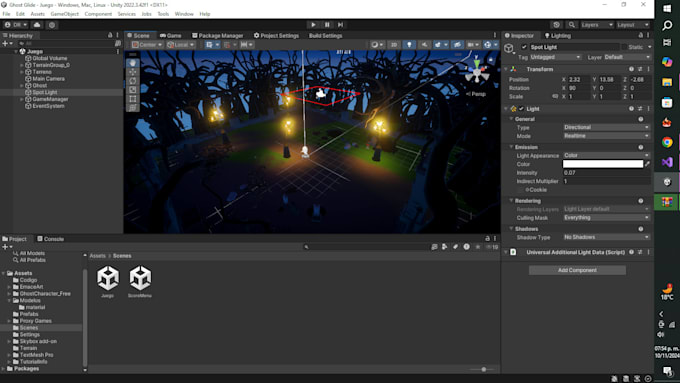This screenshot has height=383, width=680.
Task: Open Light component presets icon
Action: [640, 109]
